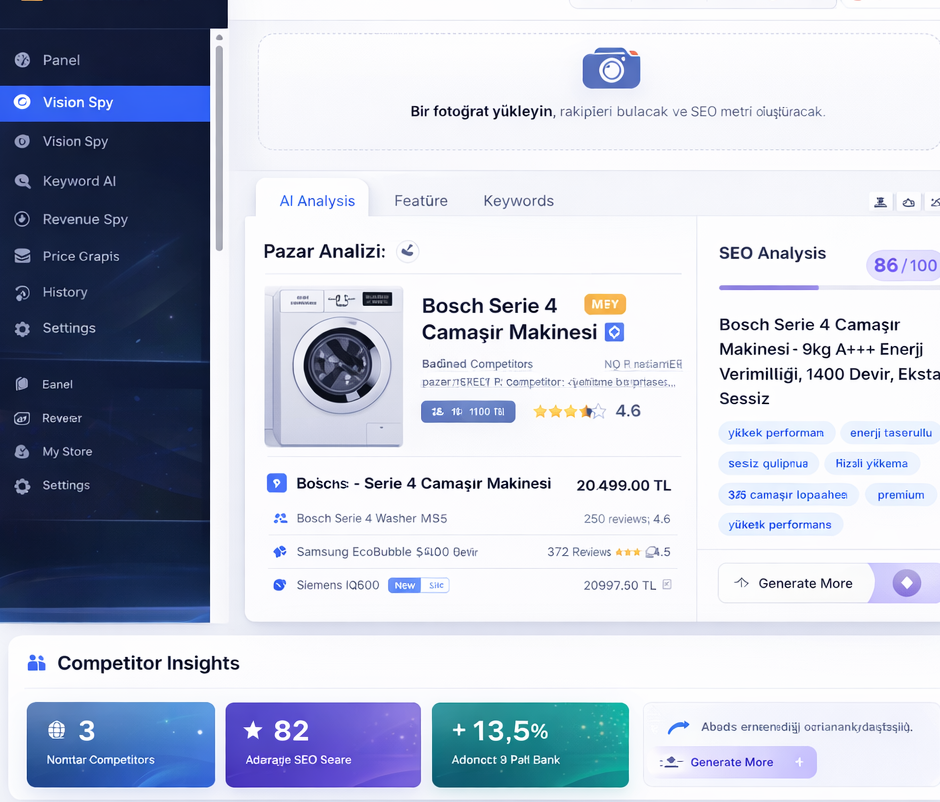
Task: Click gear icon next to upper Settings
Action: 22,328
